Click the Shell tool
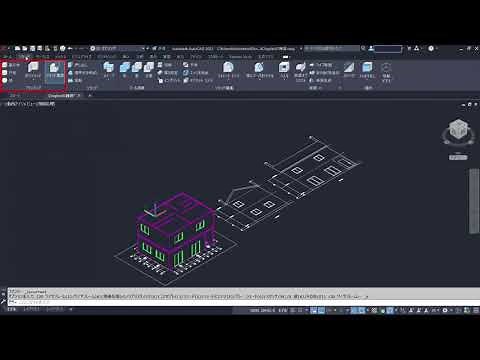This screenshot has width=480, height=360. pos(284,70)
